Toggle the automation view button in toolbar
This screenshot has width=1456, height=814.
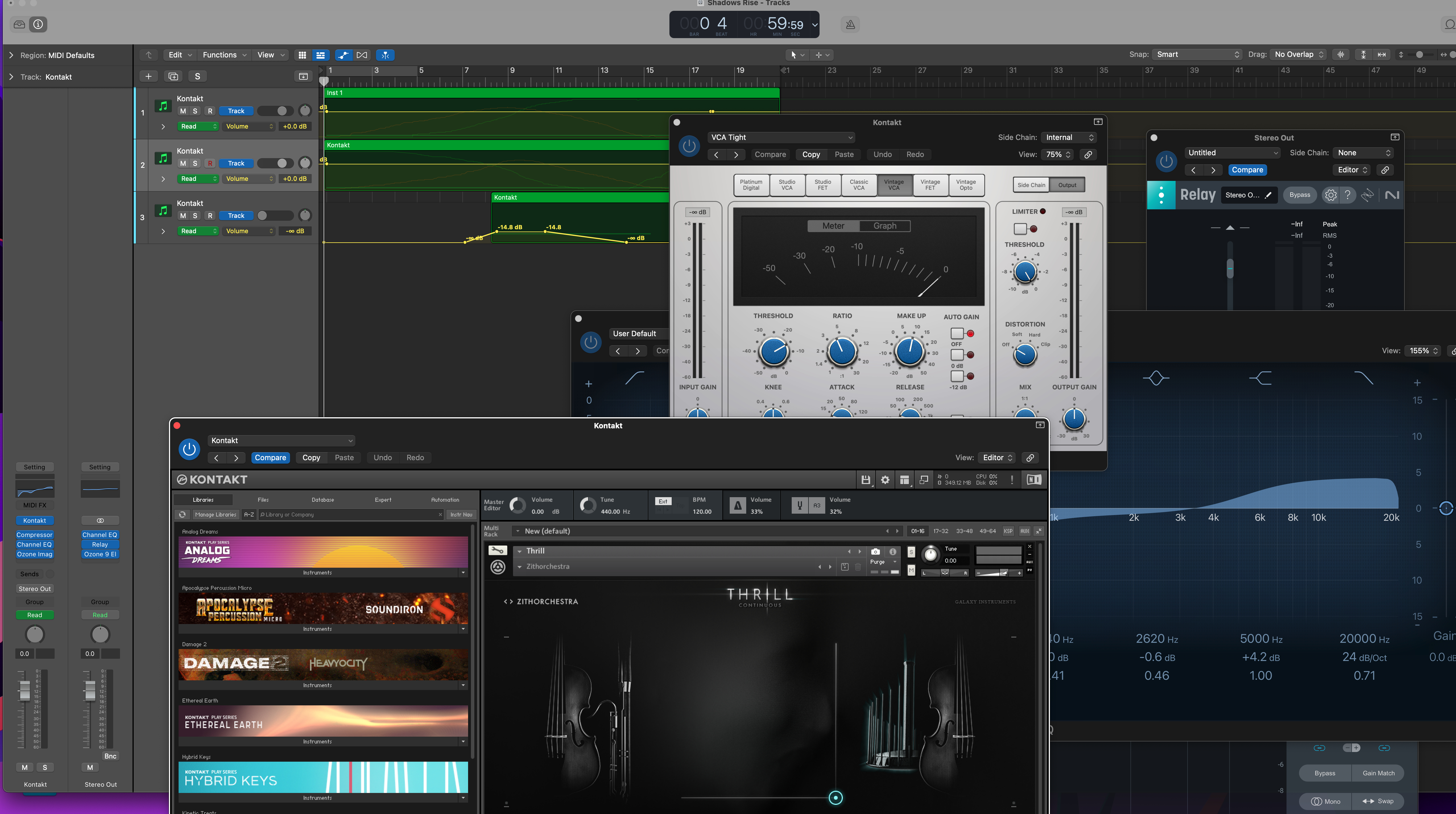[x=343, y=55]
